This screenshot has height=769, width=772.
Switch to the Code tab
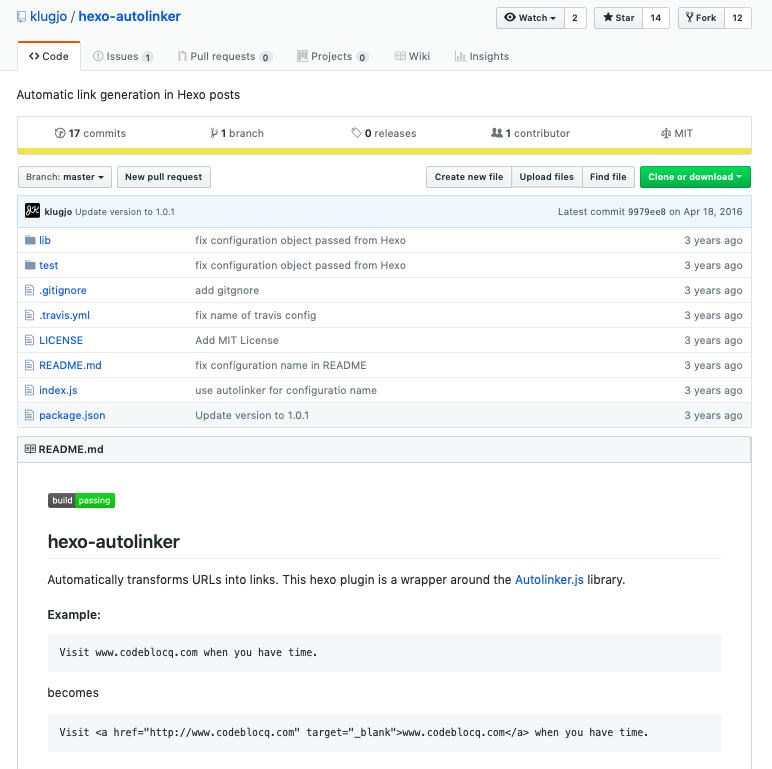[49, 56]
